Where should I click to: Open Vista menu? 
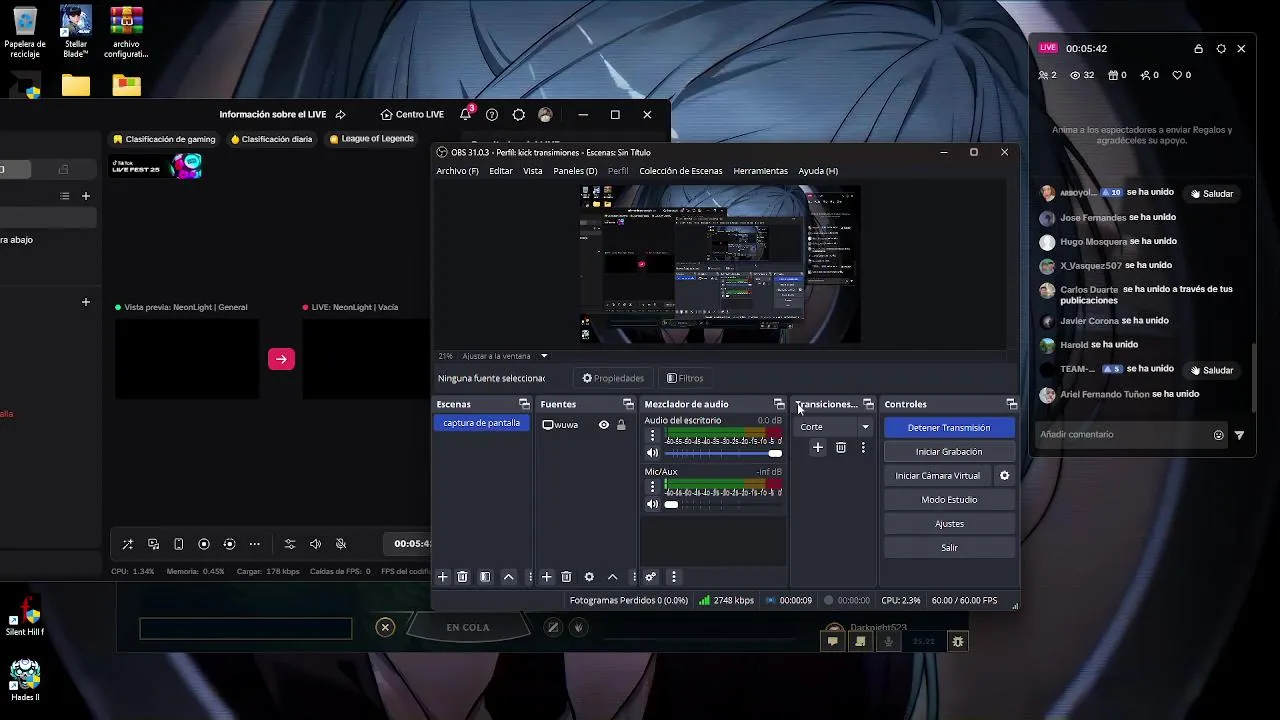coord(533,171)
